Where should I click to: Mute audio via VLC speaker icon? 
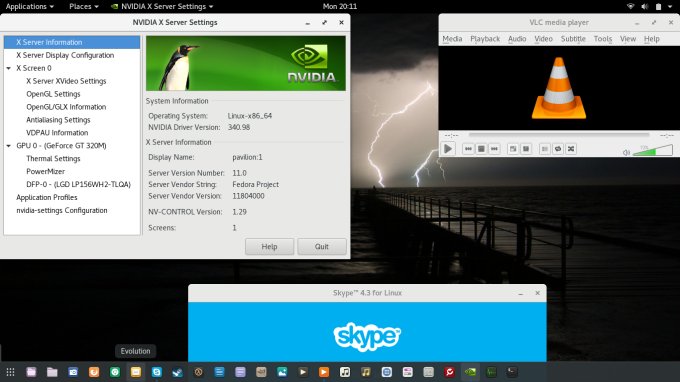tap(626, 152)
